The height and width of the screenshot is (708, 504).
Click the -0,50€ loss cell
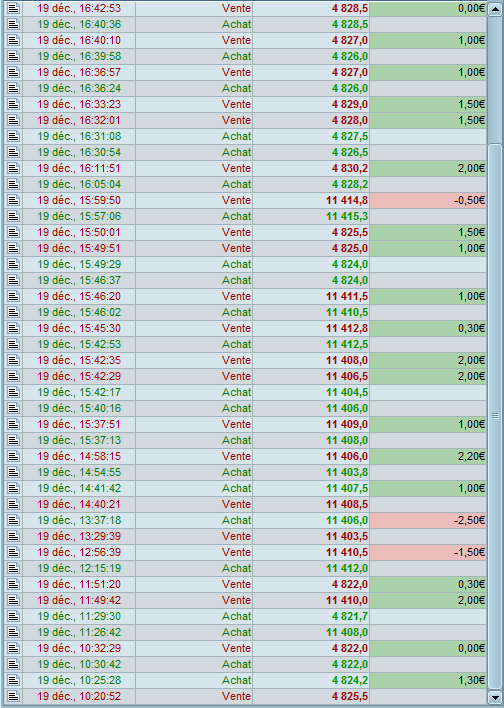point(428,200)
